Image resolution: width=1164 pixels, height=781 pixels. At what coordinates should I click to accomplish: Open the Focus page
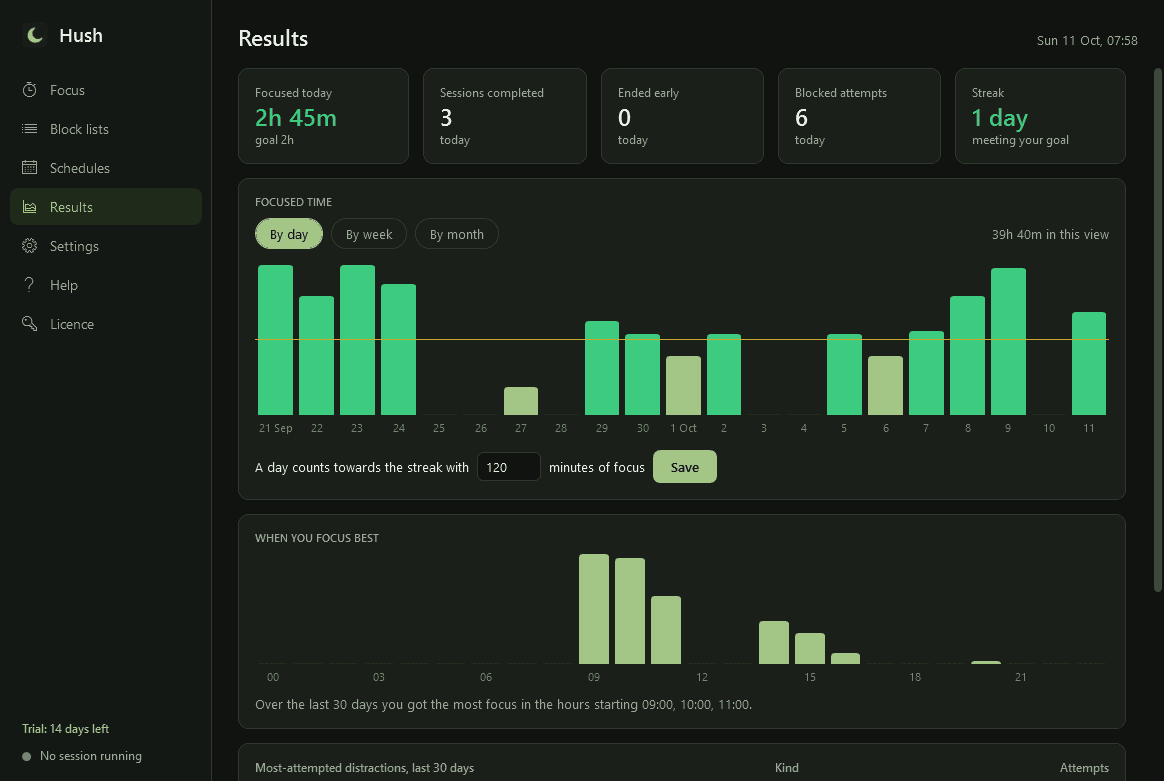[x=106, y=90]
